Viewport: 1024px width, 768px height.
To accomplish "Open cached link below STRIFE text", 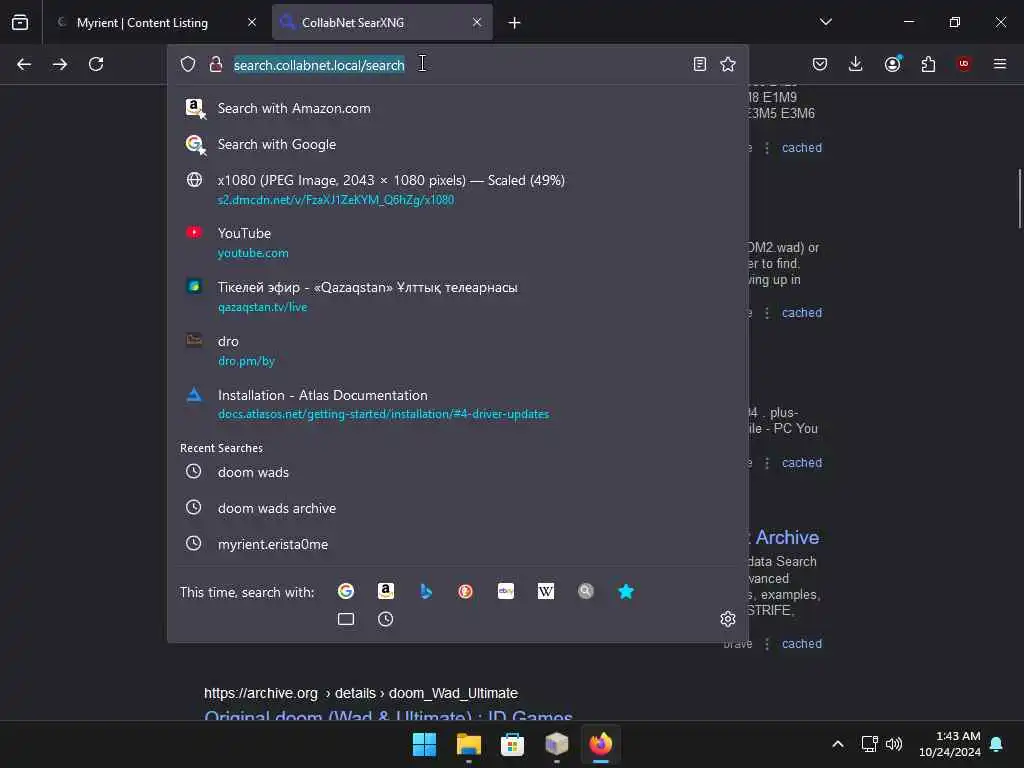I will pyautogui.click(x=802, y=644).
